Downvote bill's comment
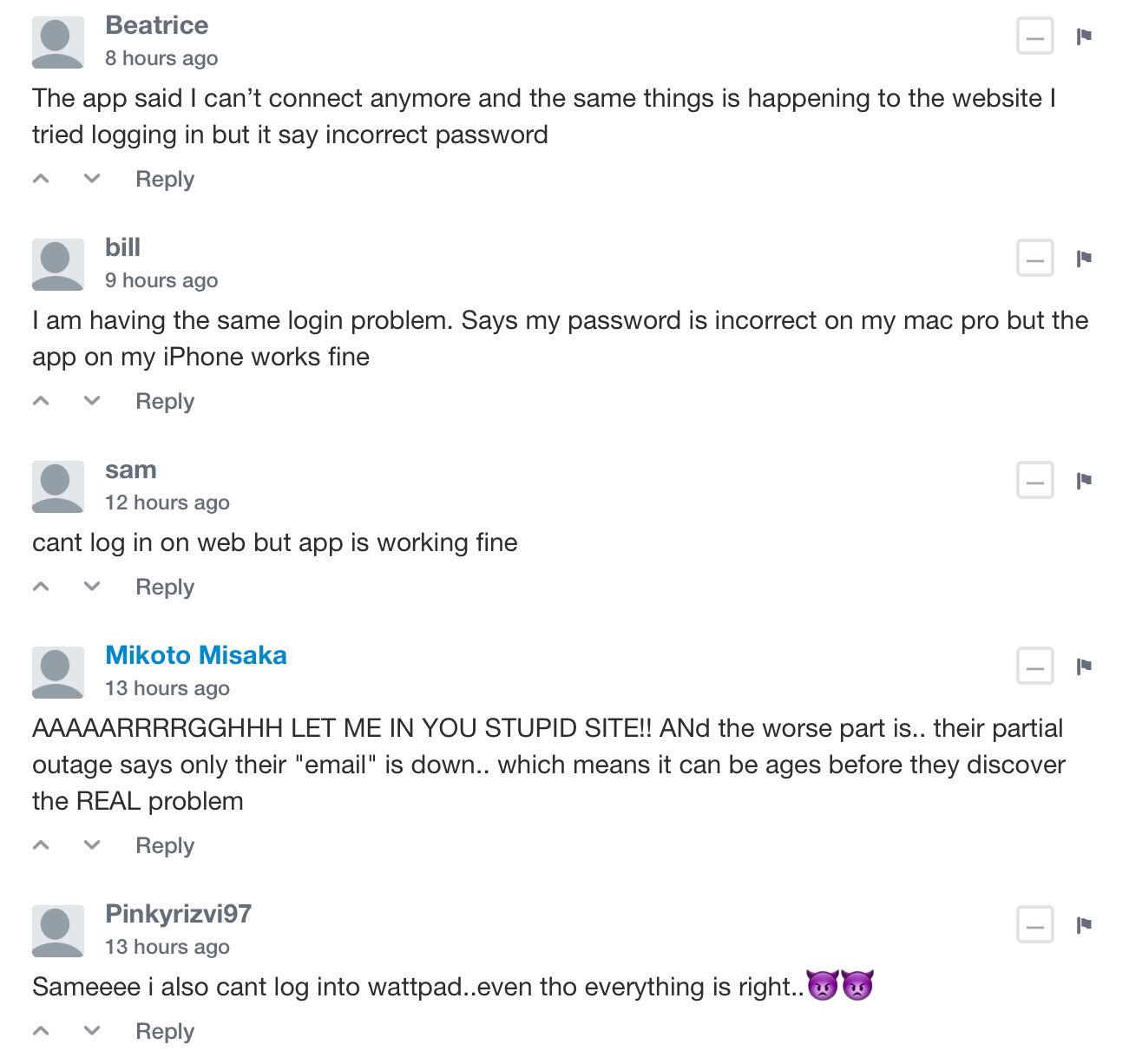The width and height of the screenshot is (1129, 1064). coord(92,401)
